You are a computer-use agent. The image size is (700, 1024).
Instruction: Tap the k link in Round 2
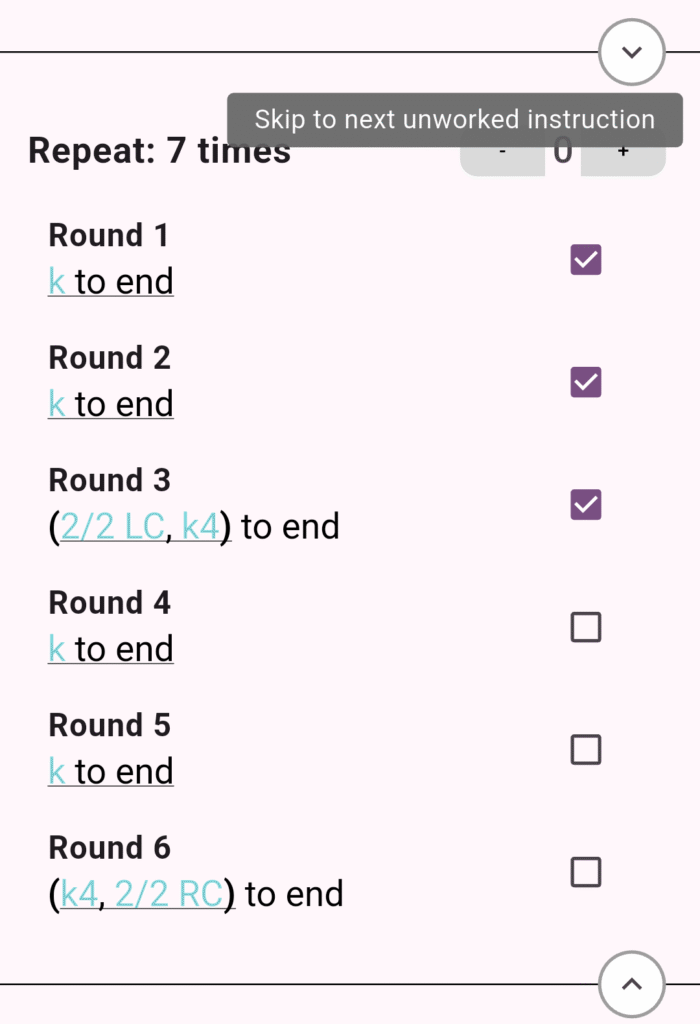[57, 404]
